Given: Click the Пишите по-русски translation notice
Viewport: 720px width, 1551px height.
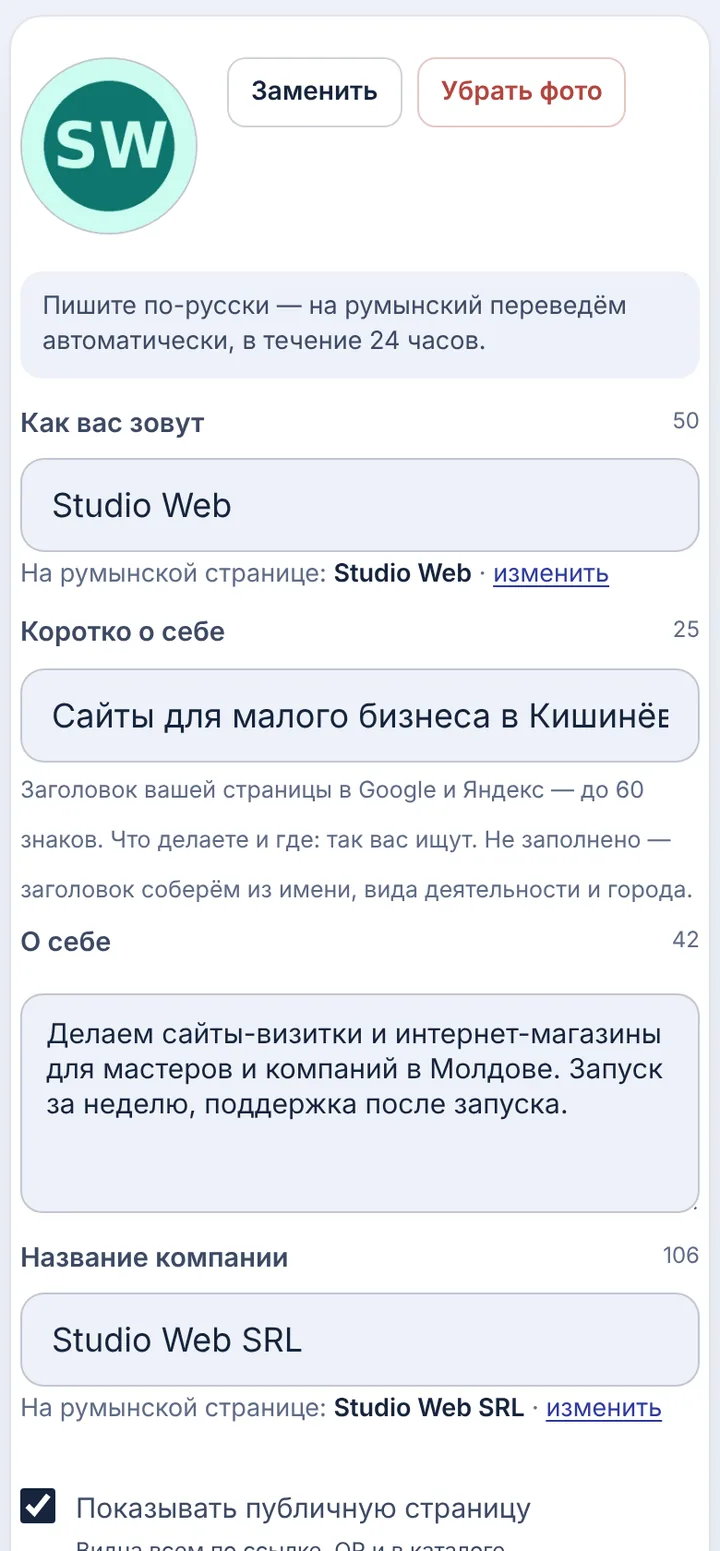Looking at the screenshot, I should [360, 324].
